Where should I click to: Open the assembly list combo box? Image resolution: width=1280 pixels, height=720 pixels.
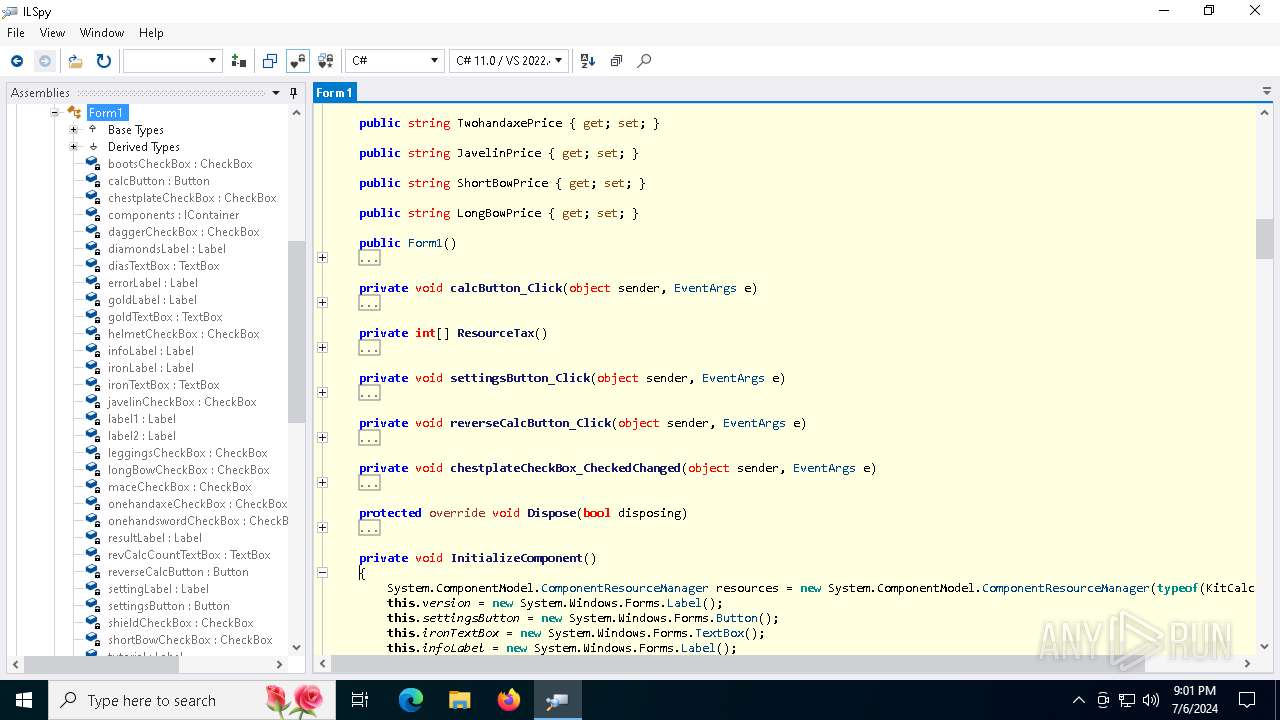172,61
